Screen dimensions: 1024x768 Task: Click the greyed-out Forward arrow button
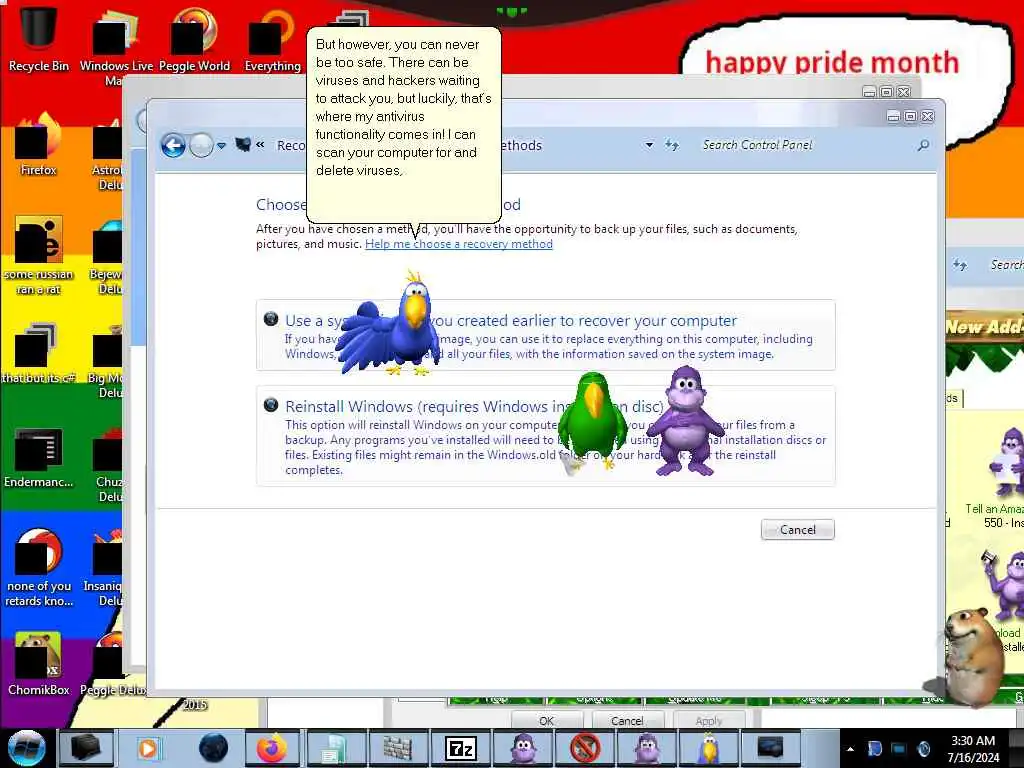[x=201, y=145]
